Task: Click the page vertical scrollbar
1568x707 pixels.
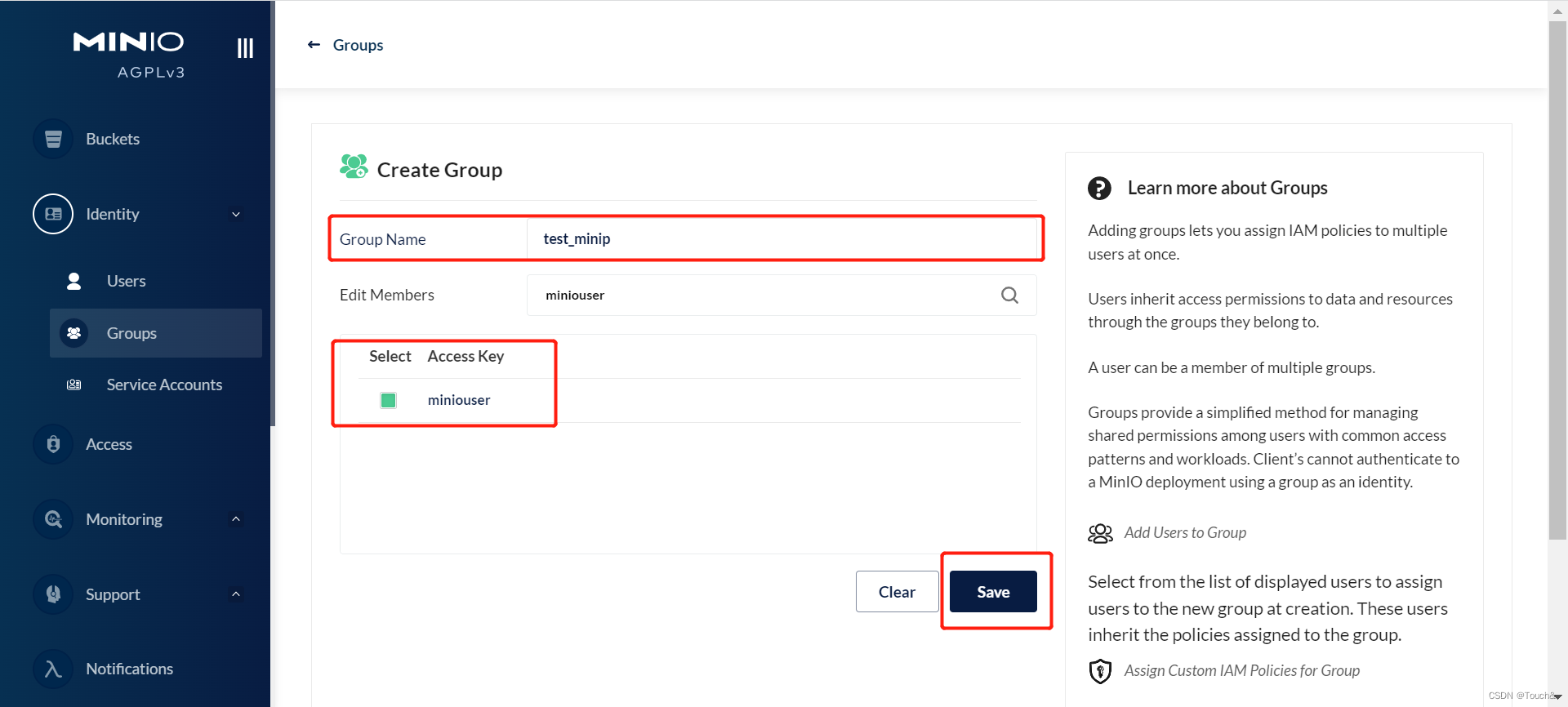Action: pos(1557,278)
